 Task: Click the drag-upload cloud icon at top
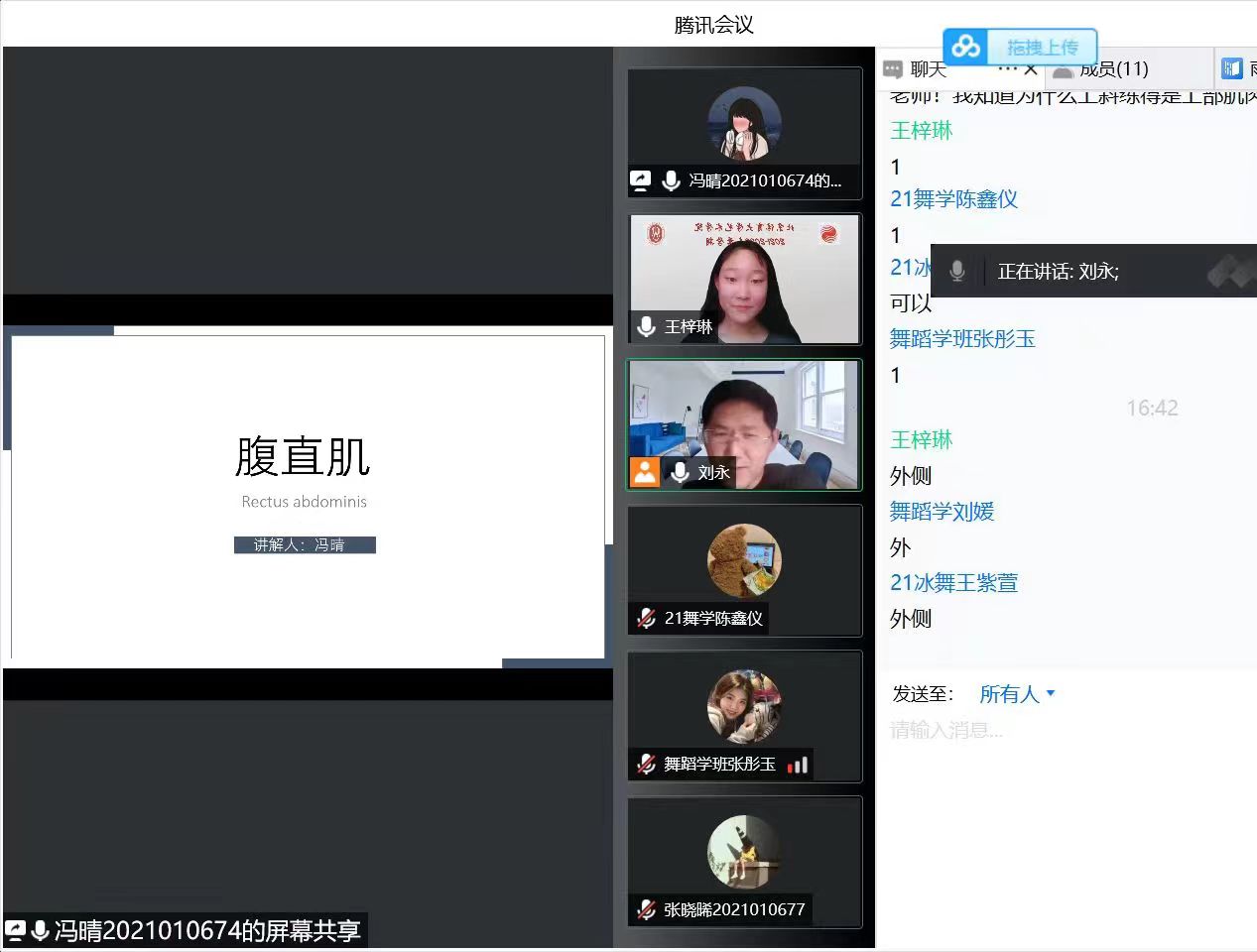964,47
